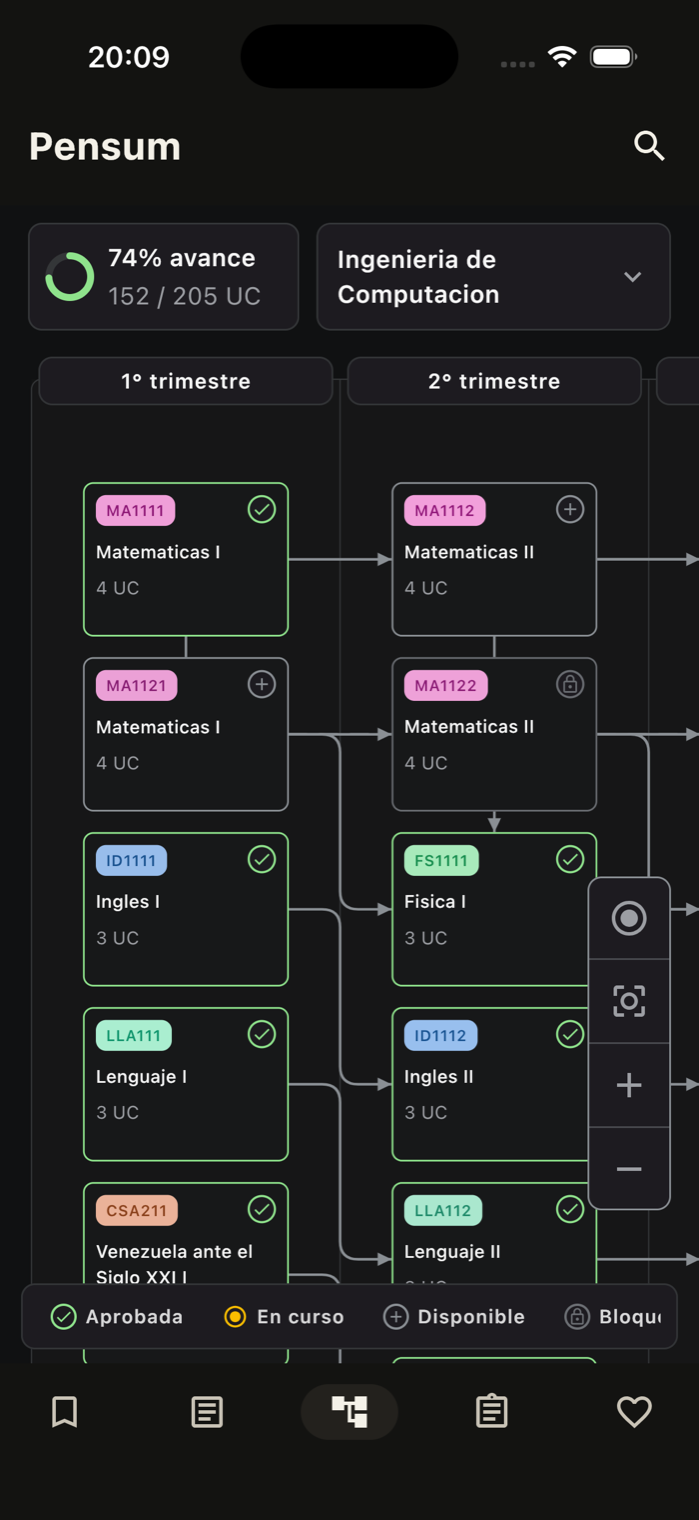Screen dimensions: 699x1520
Task: Select the 2° trimestre column header
Action: coord(494,381)
